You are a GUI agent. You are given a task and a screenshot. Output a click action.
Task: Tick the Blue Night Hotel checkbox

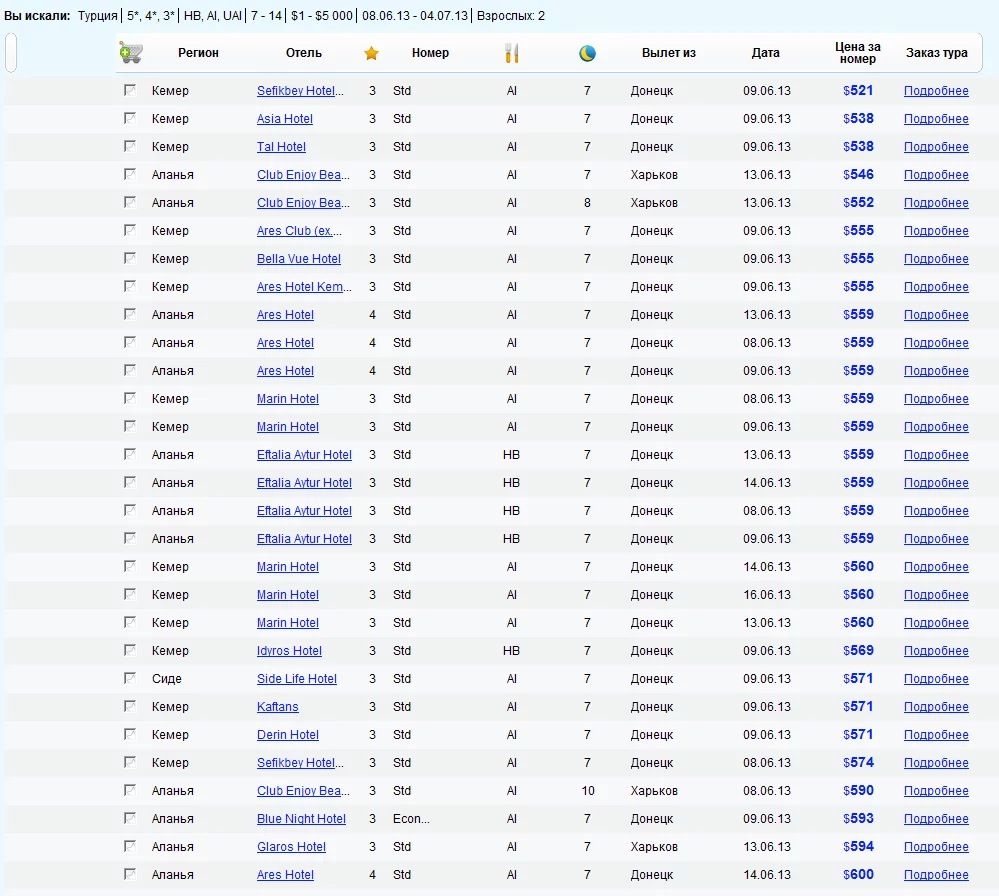point(130,818)
